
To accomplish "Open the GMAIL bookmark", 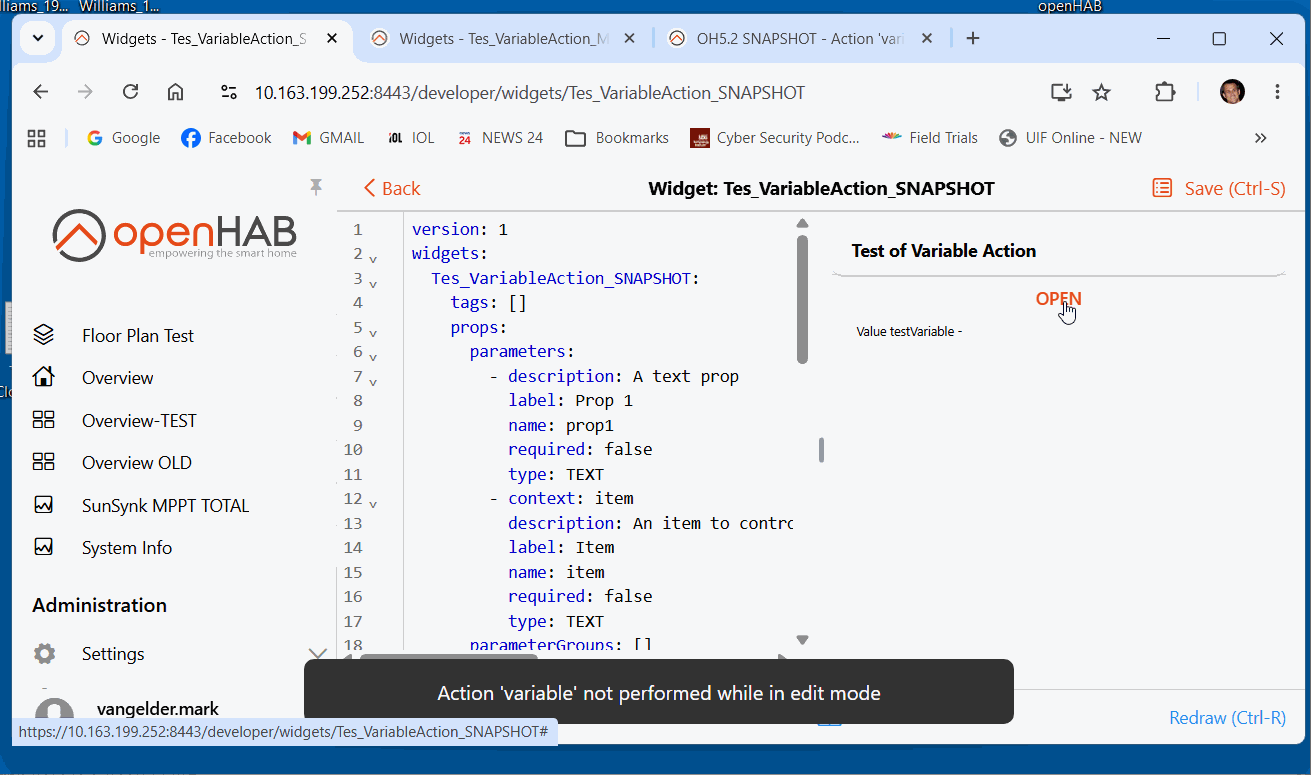I will [328, 138].
